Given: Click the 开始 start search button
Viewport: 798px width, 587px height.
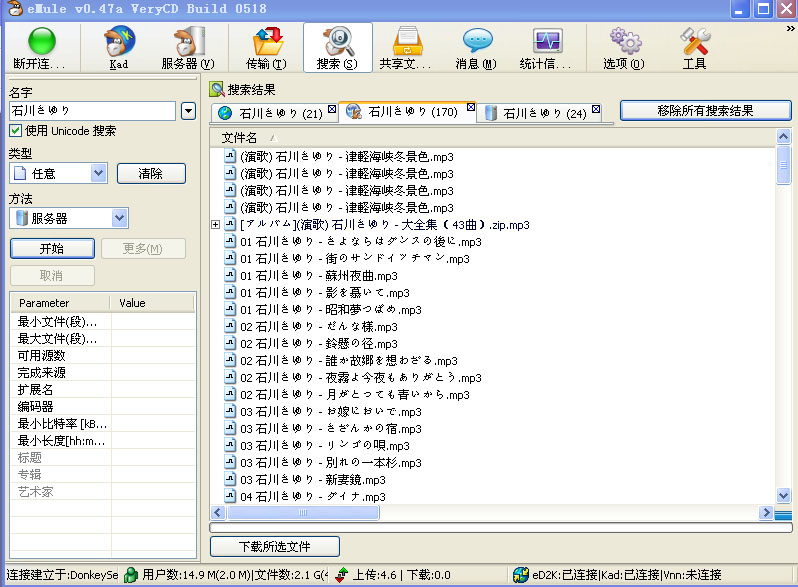Looking at the screenshot, I should (52, 248).
